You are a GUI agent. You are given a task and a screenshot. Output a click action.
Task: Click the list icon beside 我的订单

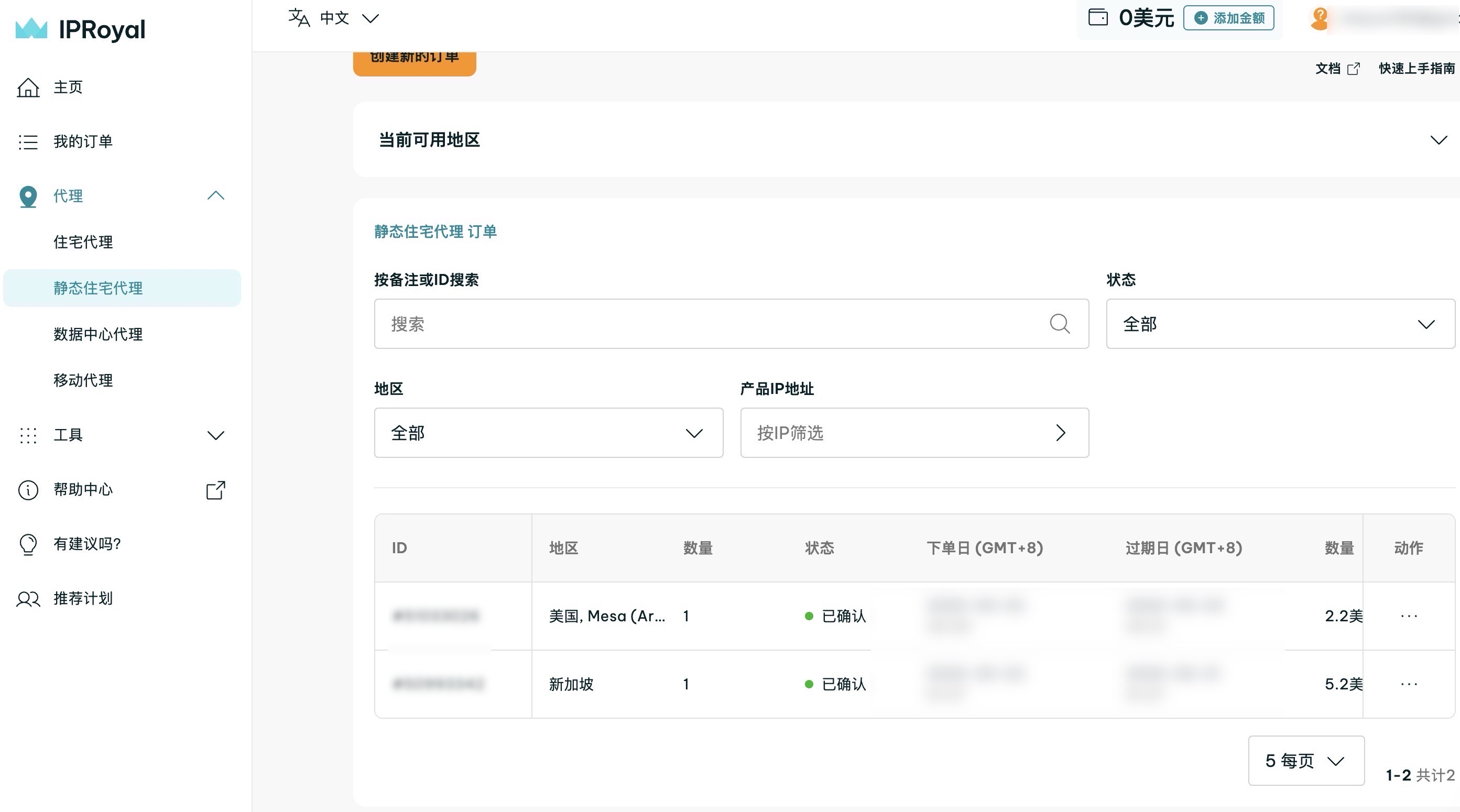tap(28, 141)
